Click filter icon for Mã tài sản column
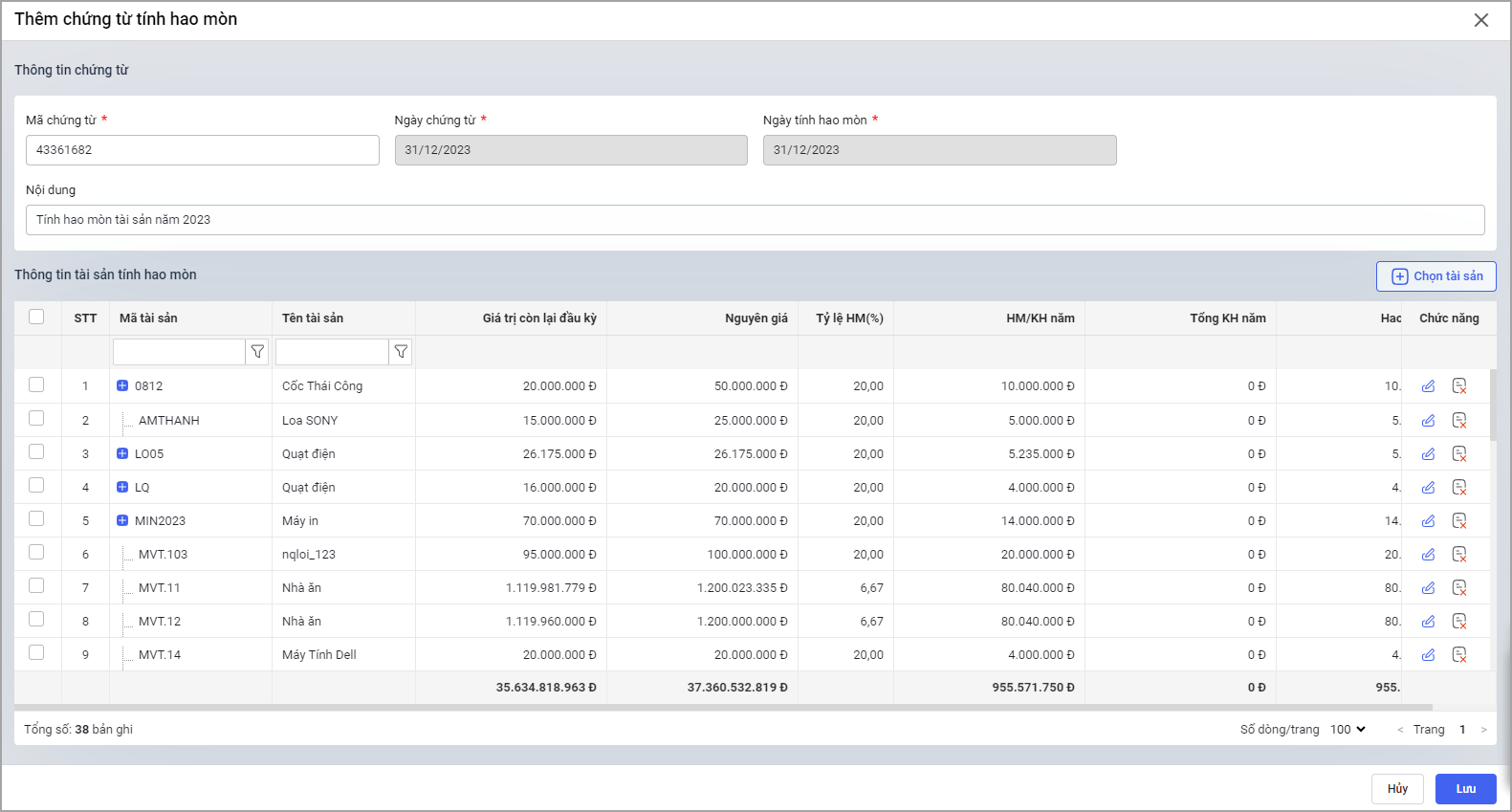Image resolution: width=1512 pixels, height=812 pixels. point(257,352)
